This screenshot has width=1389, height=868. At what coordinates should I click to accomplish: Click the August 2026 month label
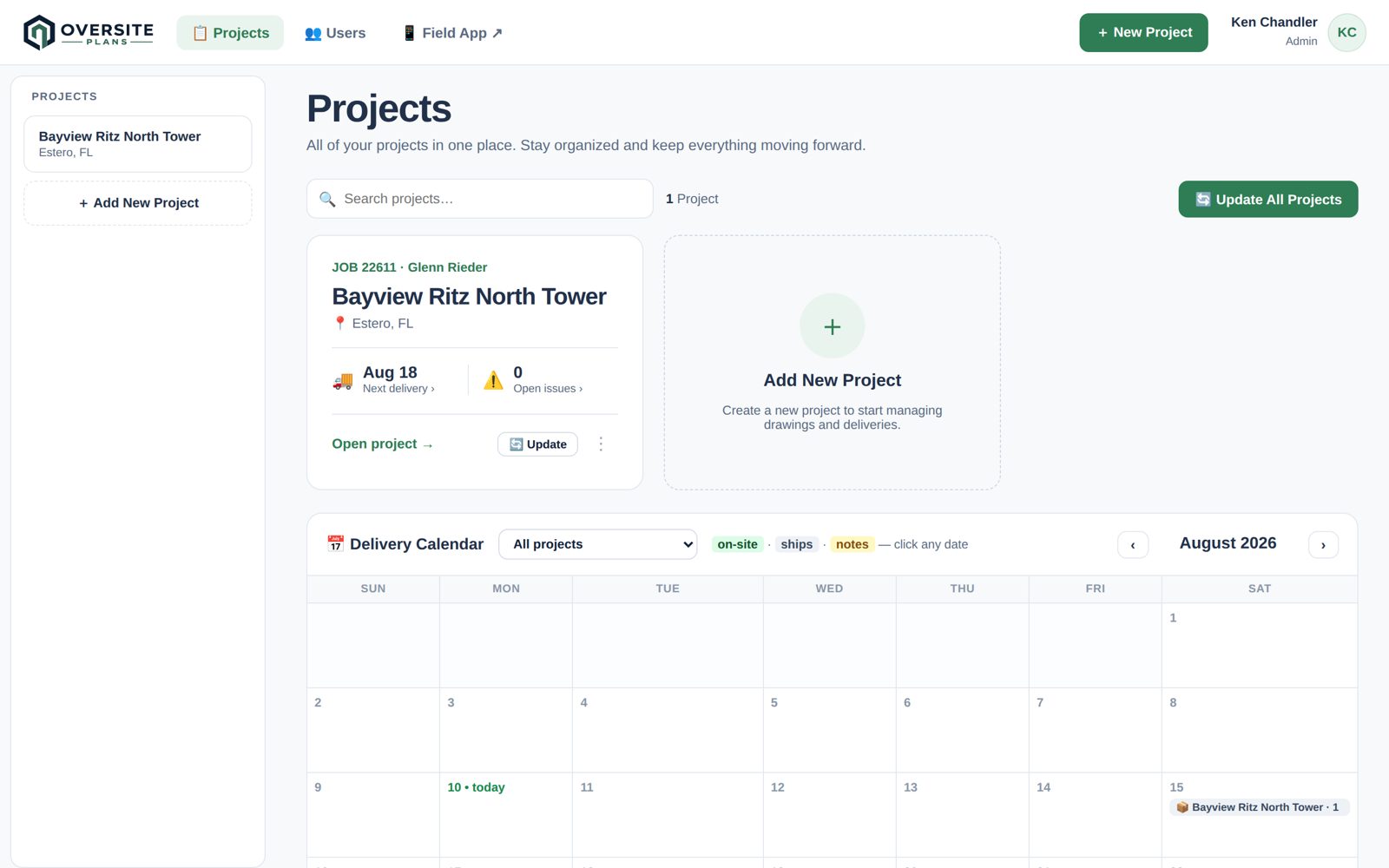coord(1228,543)
